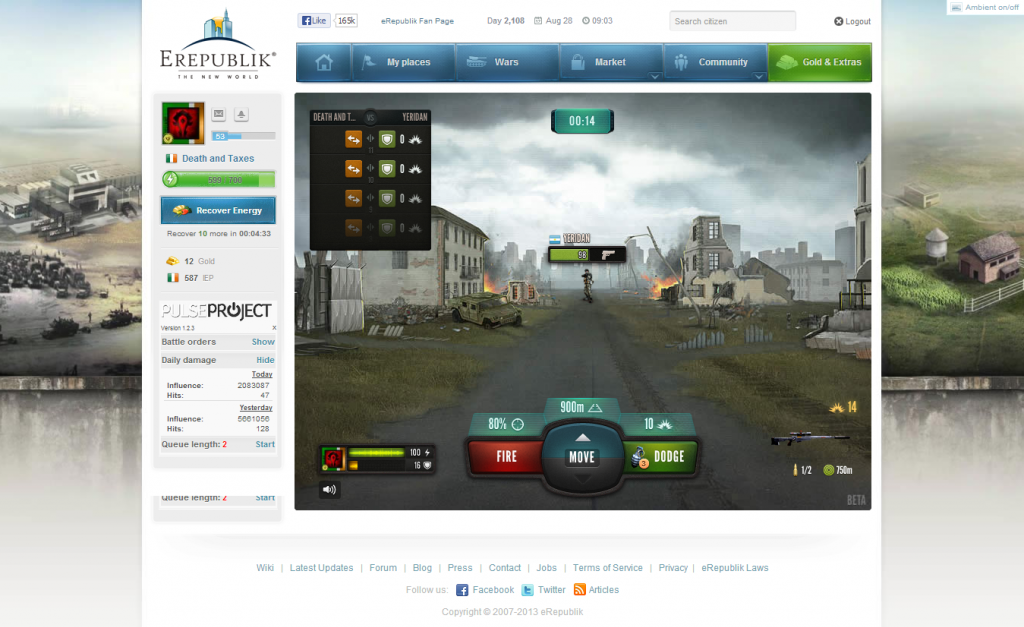Click the battle countdown timer 00:14
This screenshot has width=1024, height=627.
point(582,121)
